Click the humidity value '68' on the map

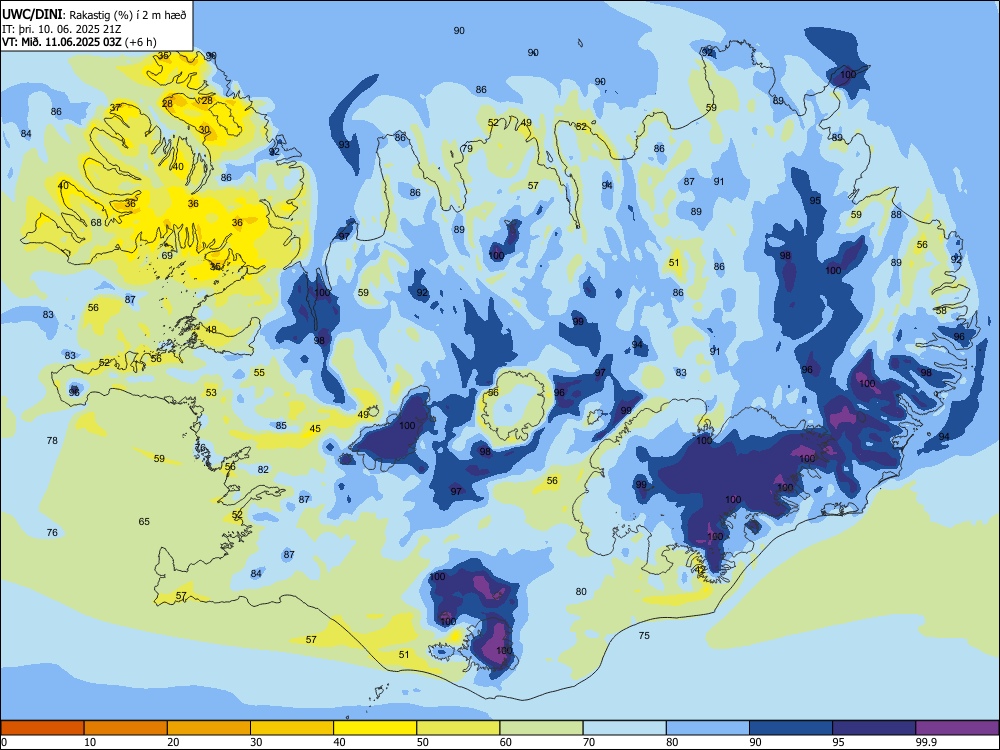pyautogui.click(x=96, y=223)
